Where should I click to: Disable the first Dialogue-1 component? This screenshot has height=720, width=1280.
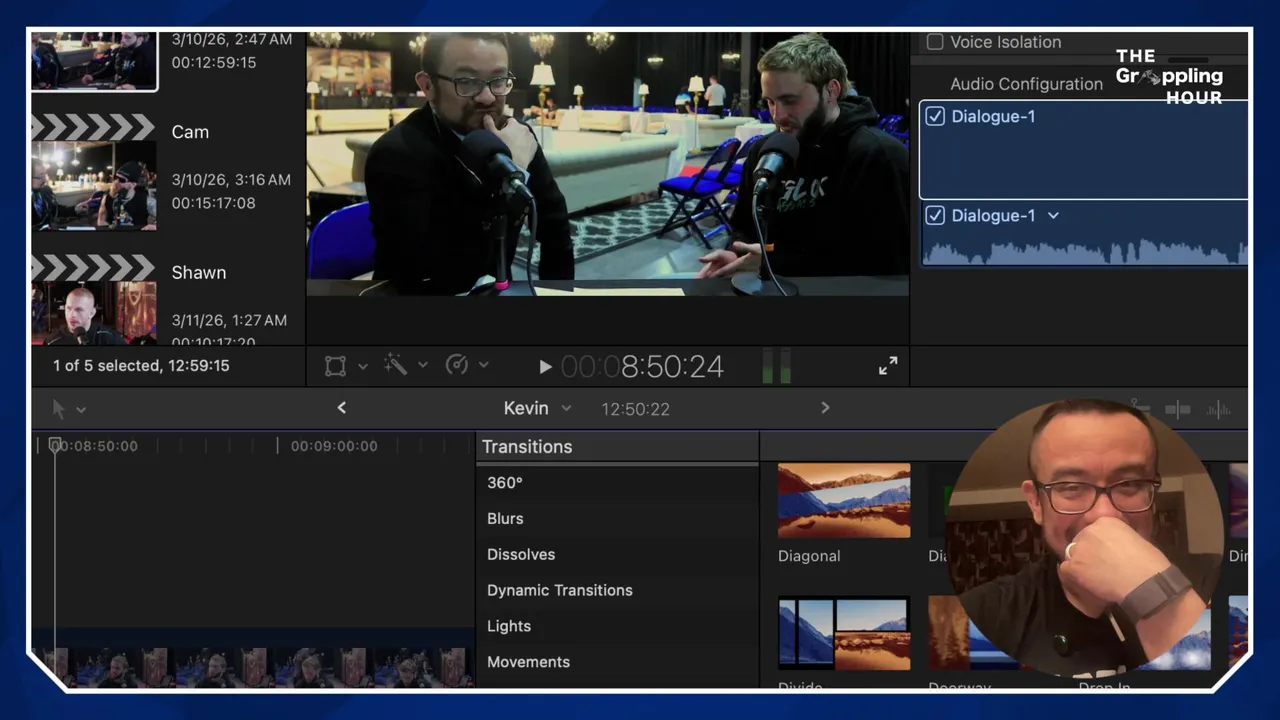click(x=935, y=116)
